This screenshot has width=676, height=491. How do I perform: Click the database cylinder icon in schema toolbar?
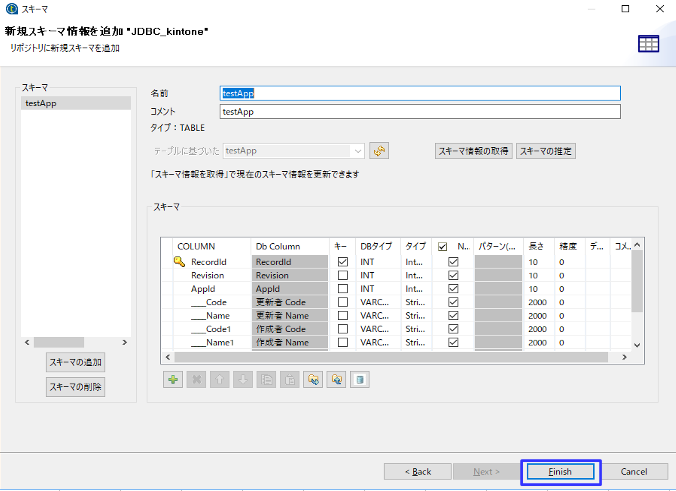click(360, 380)
